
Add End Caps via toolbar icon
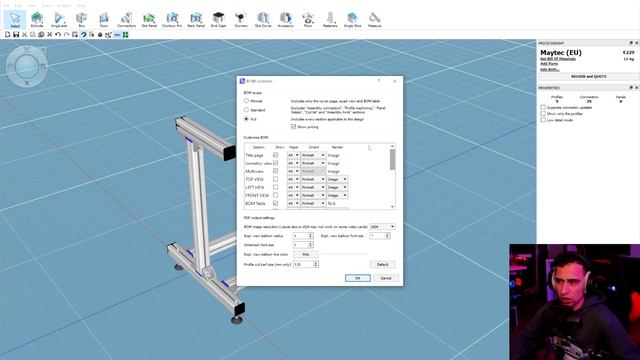[x=218, y=19]
